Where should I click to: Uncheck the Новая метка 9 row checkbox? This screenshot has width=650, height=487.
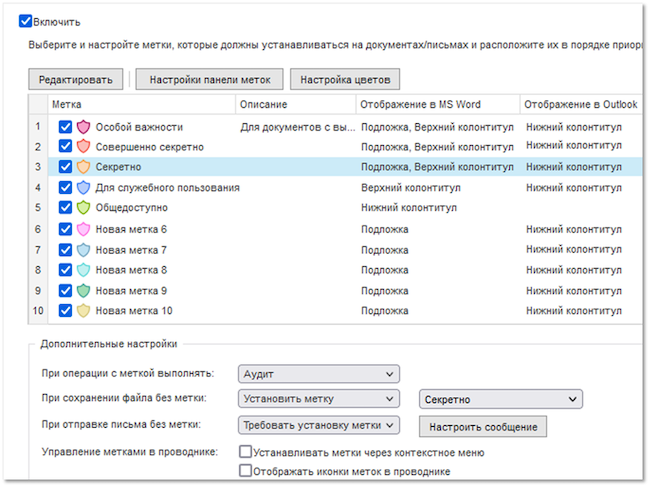coord(65,290)
